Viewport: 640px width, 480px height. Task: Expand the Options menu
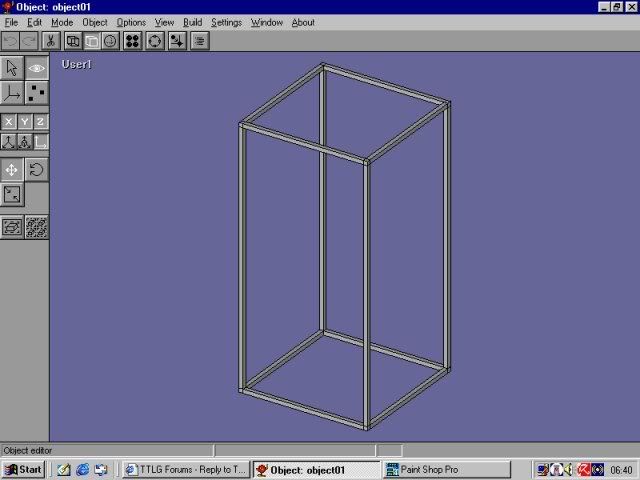click(131, 22)
